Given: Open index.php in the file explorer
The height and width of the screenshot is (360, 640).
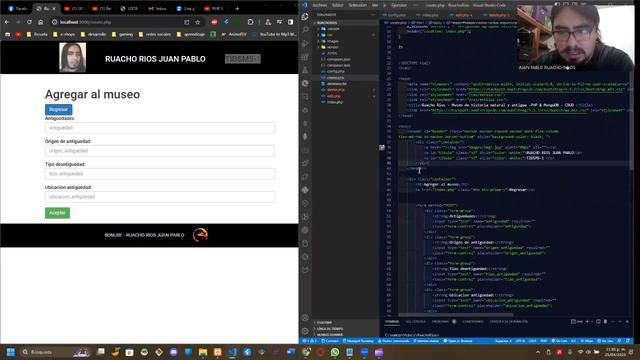Looking at the screenshot, I should (x=335, y=102).
